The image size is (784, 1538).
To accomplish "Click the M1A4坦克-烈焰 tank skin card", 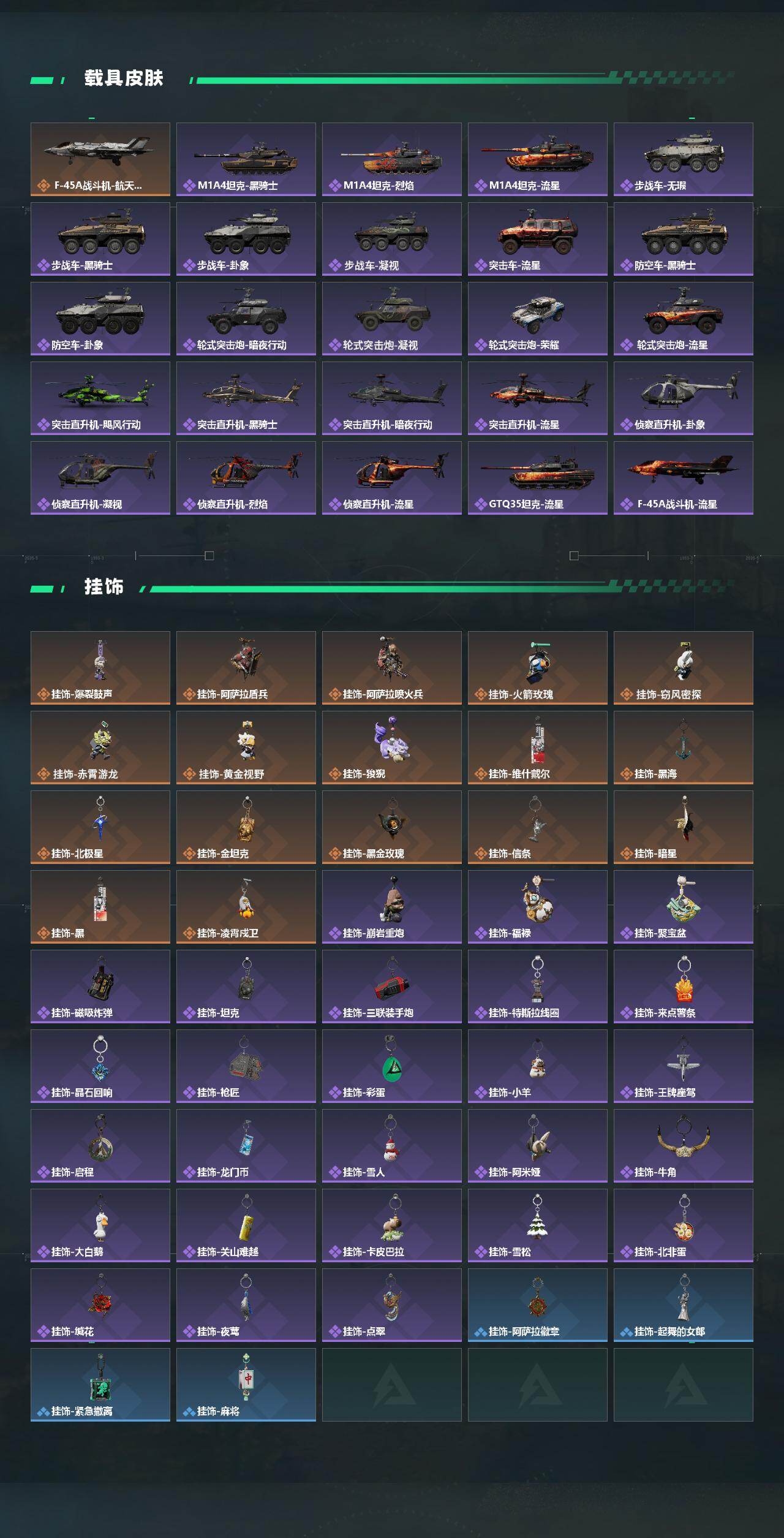I will click(392, 159).
